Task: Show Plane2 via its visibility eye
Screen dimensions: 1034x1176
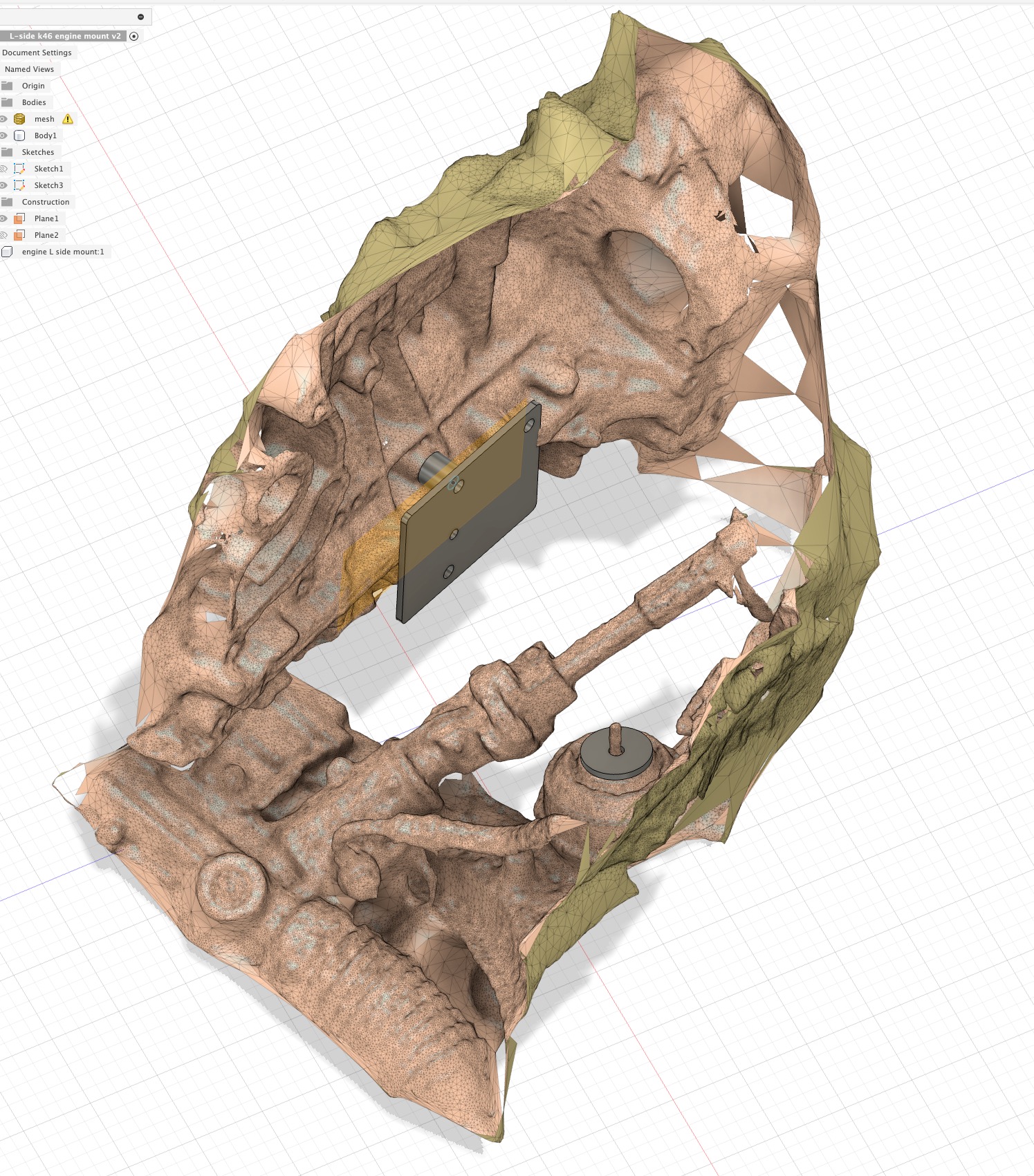Action: 3,235
